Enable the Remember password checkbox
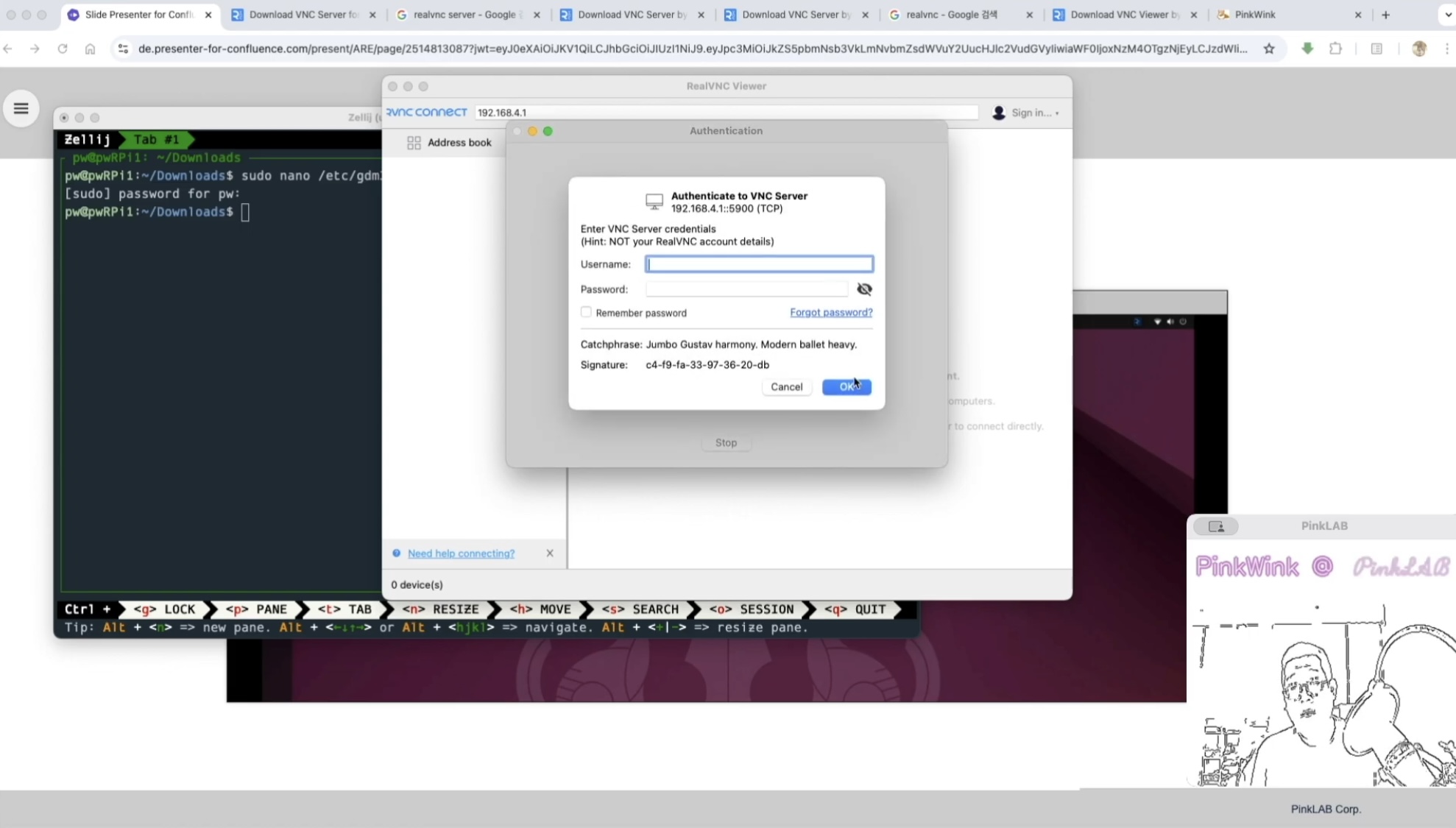 [586, 312]
